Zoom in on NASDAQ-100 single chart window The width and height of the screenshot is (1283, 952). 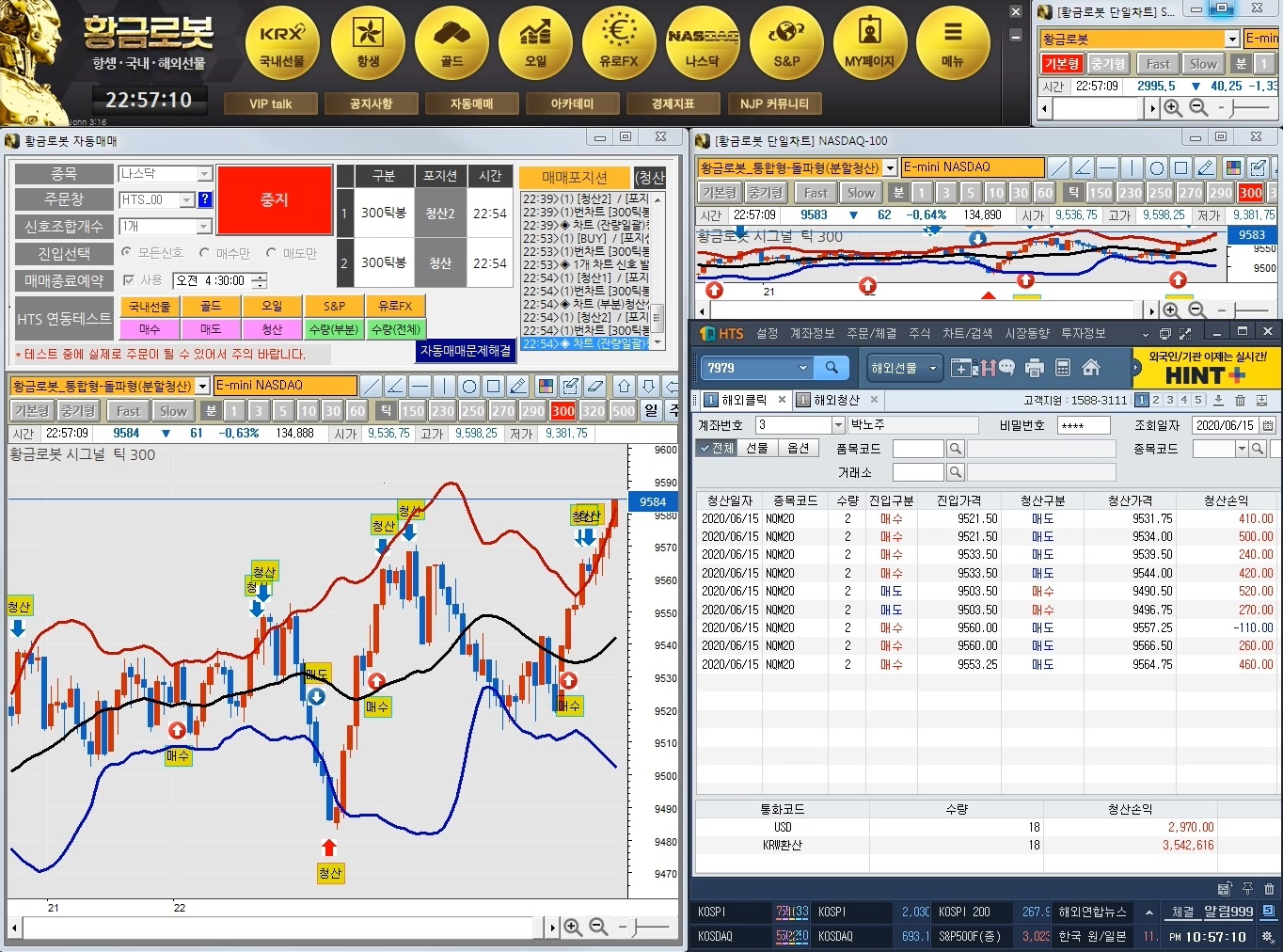pos(1172,309)
